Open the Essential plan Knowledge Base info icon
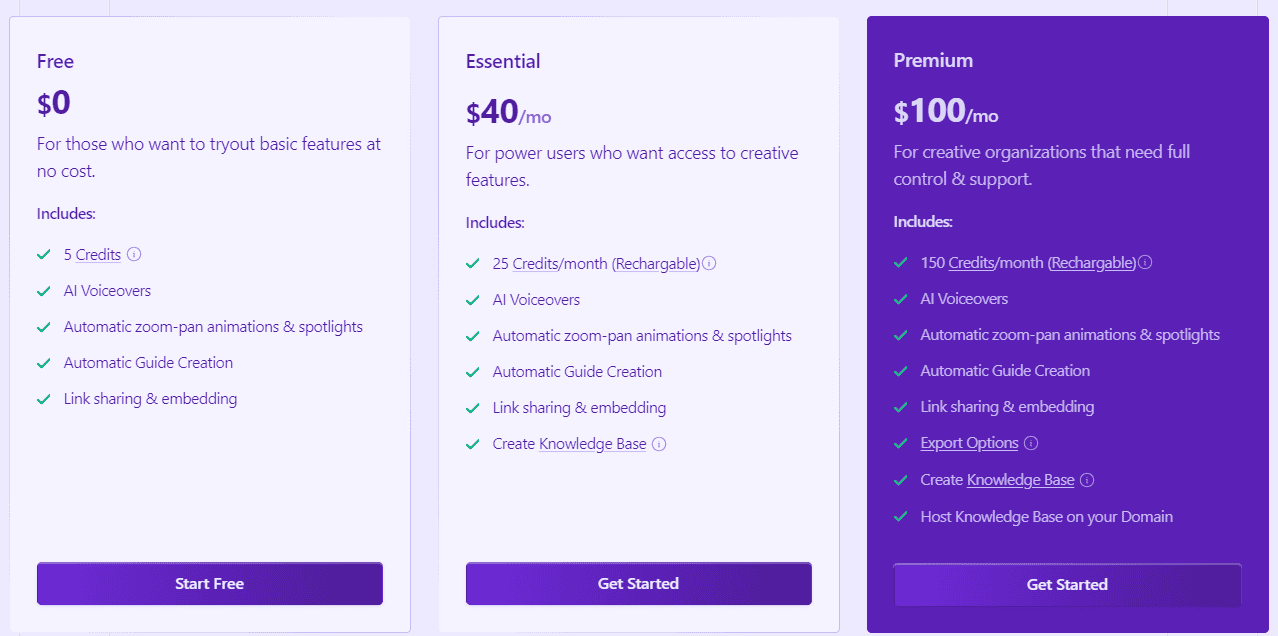 (x=659, y=443)
